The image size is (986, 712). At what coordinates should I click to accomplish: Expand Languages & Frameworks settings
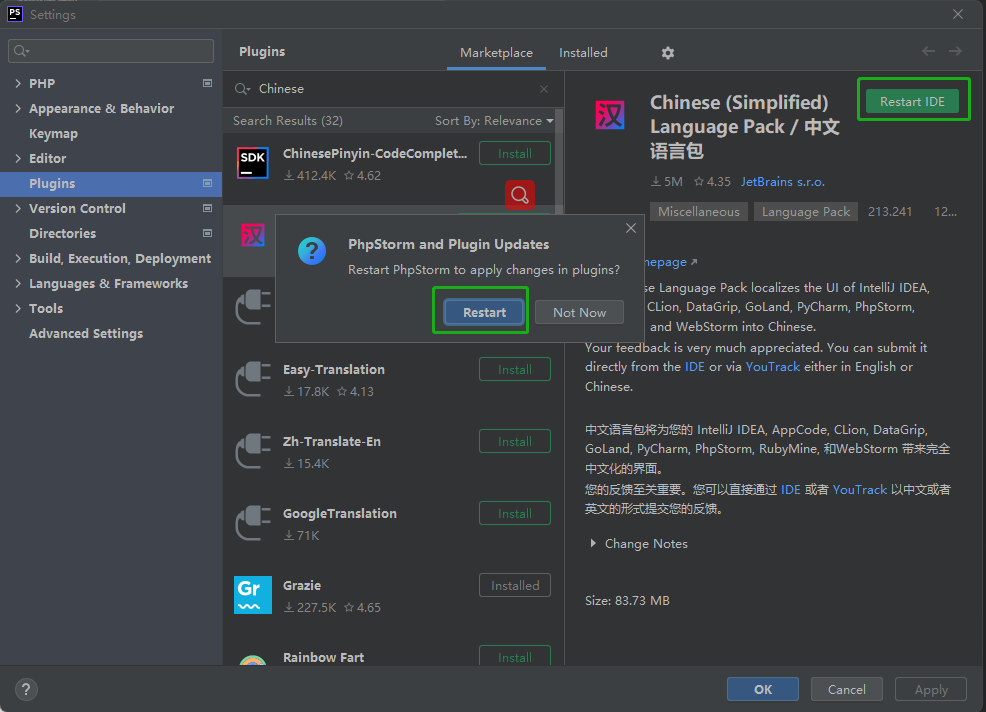[18, 283]
